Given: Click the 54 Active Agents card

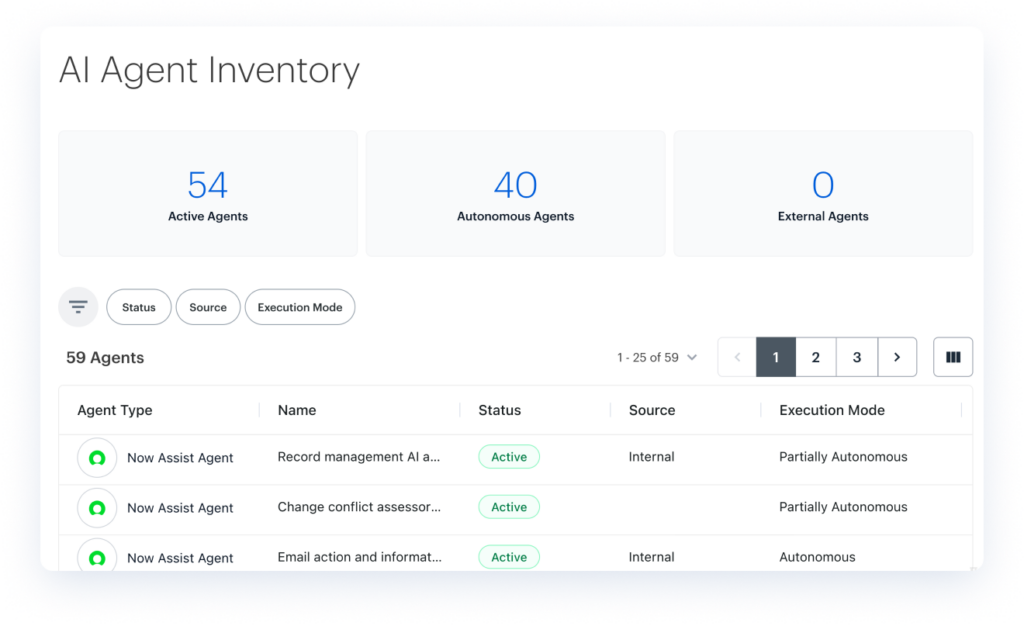Looking at the screenshot, I should (208, 194).
